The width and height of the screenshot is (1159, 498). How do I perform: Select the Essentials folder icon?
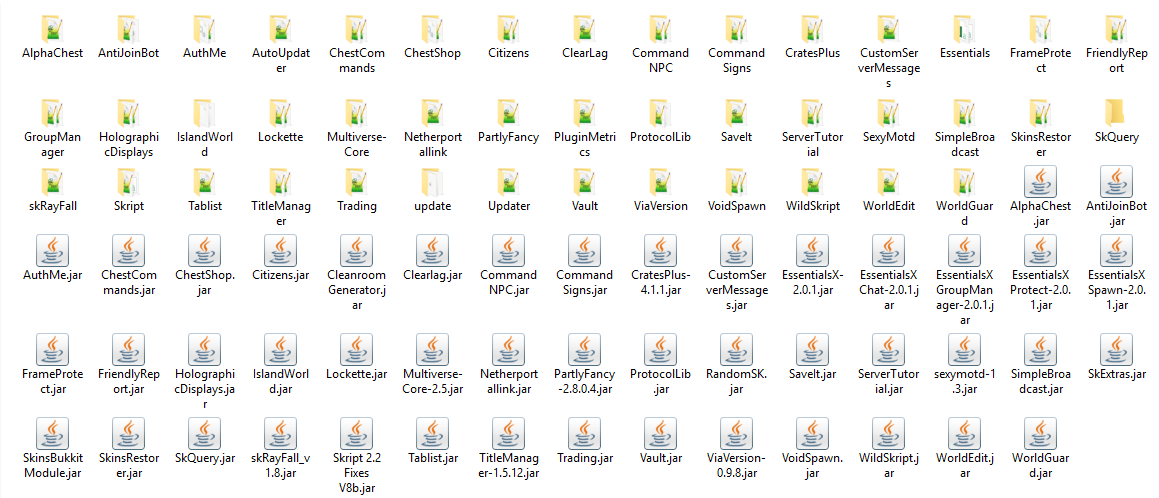965,28
